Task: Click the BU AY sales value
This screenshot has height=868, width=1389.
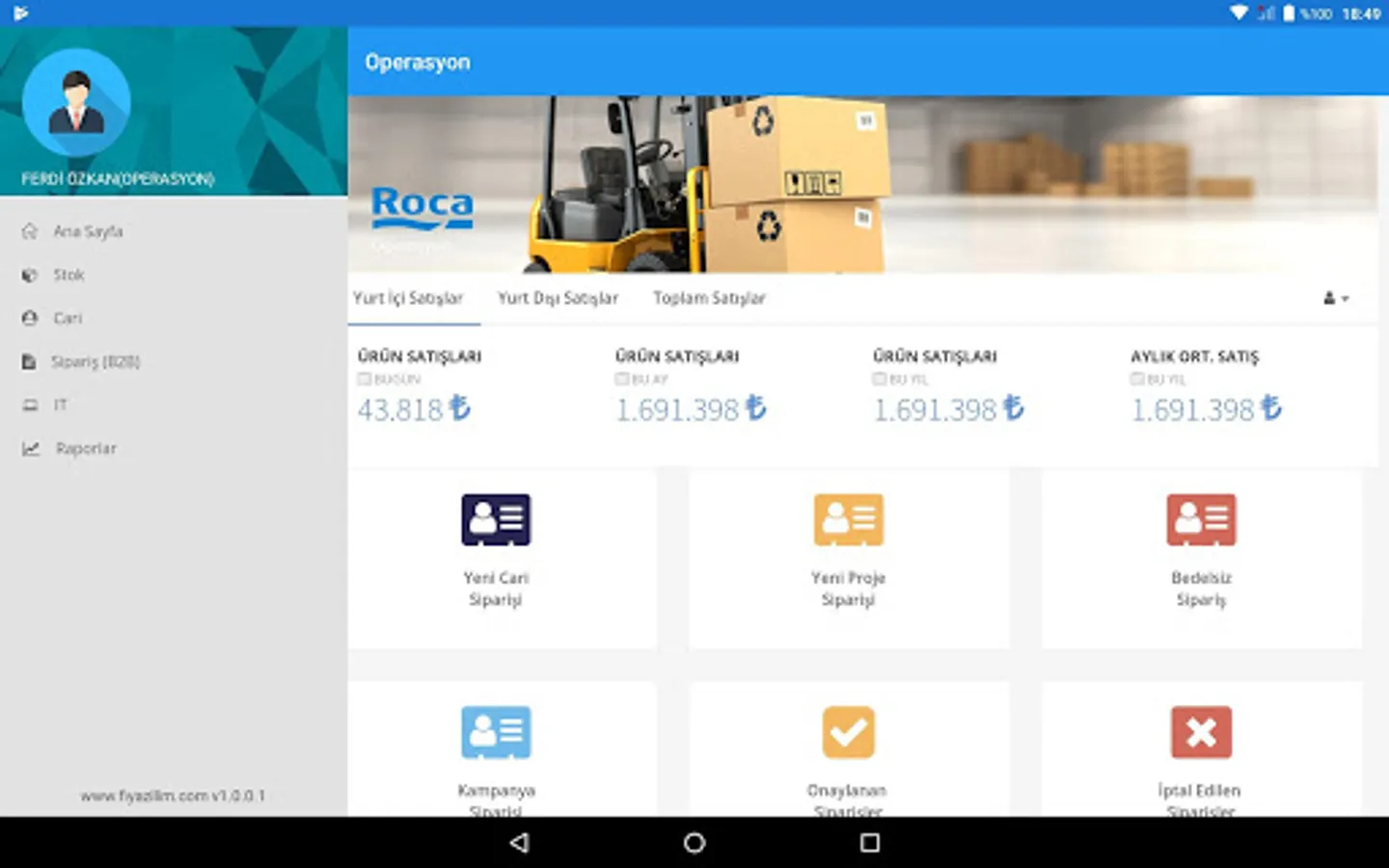Action: pyautogui.click(x=691, y=410)
